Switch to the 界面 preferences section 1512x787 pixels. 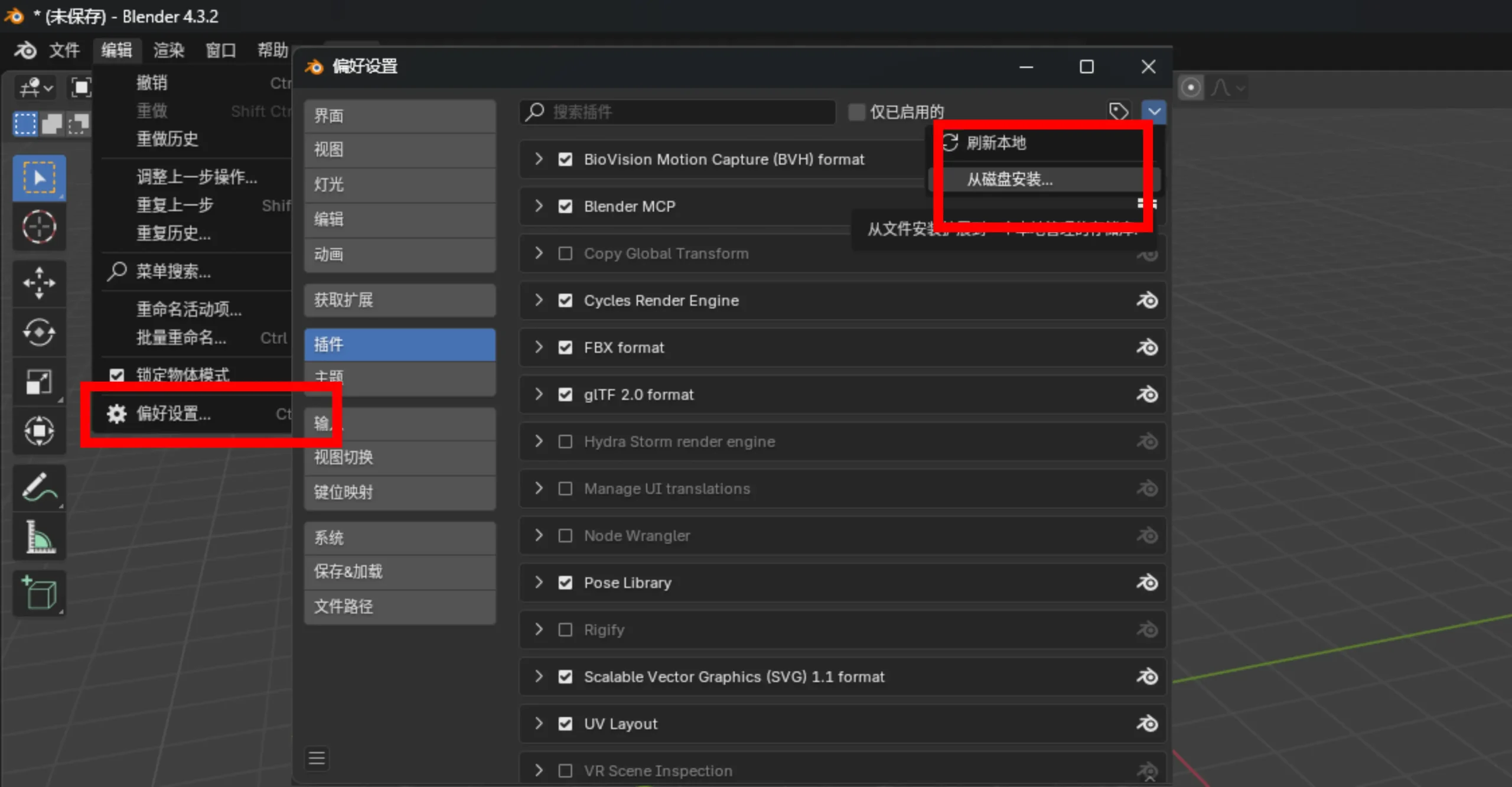[x=400, y=116]
